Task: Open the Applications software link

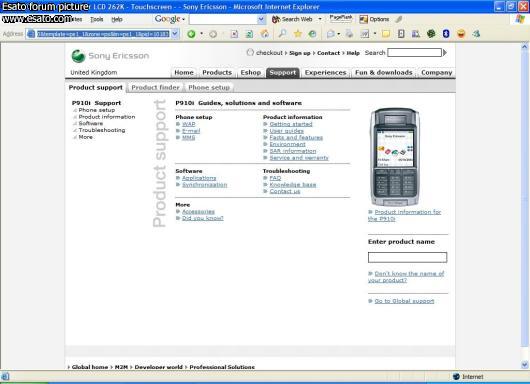Action: pyautogui.click(x=199, y=178)
